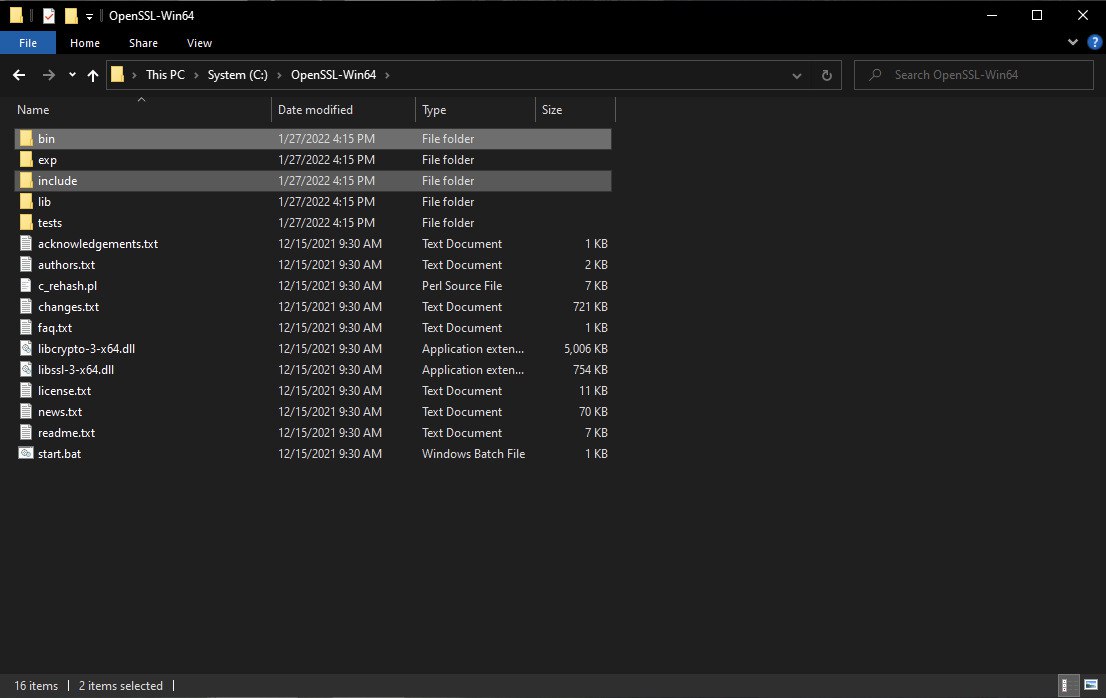
Task: Open address bar history dropdown
Action: point(796,75)
